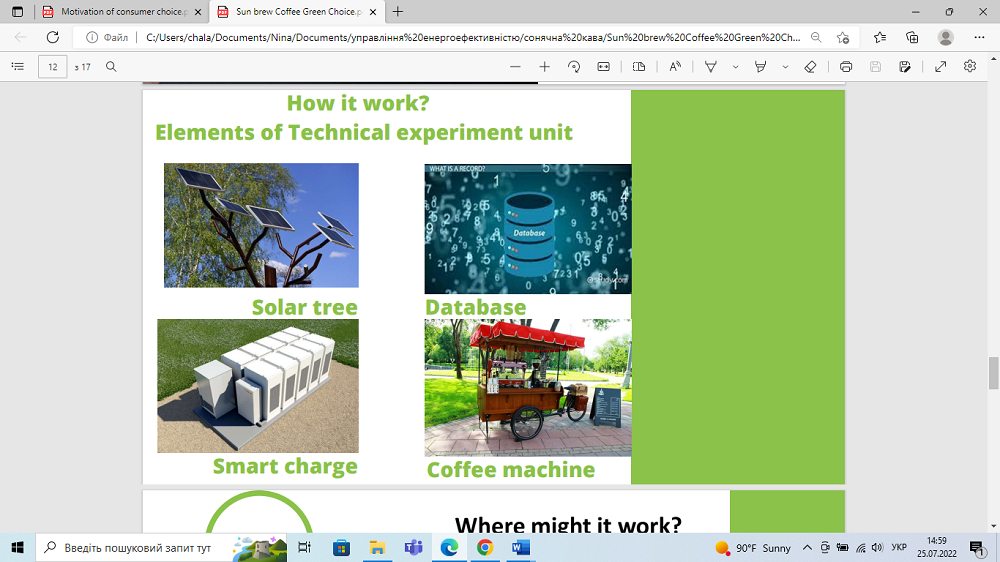Open Microsoft Word from the taskbar
Image resolution: width=1000 pixels, height=562 pixels.
(520, 548)
